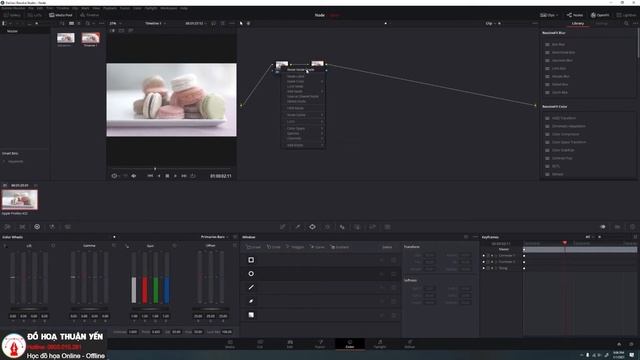Select the Polygon pen window row
The image size is (640, 360).
(320, 287)
